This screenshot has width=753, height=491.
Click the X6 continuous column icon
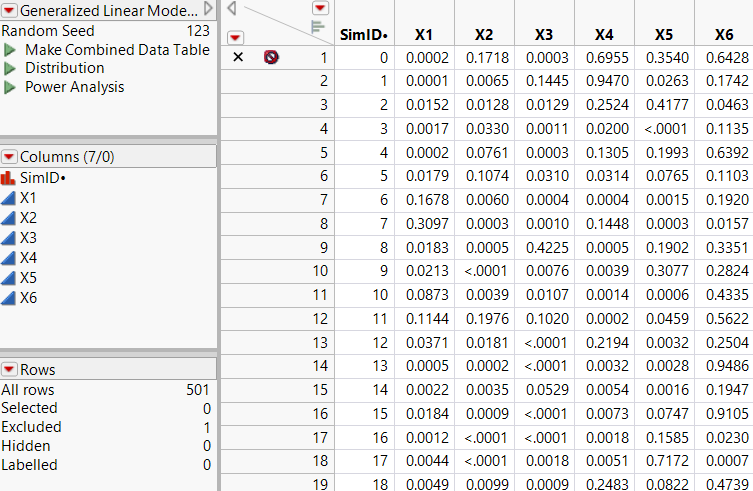click(x=9, y=298)
